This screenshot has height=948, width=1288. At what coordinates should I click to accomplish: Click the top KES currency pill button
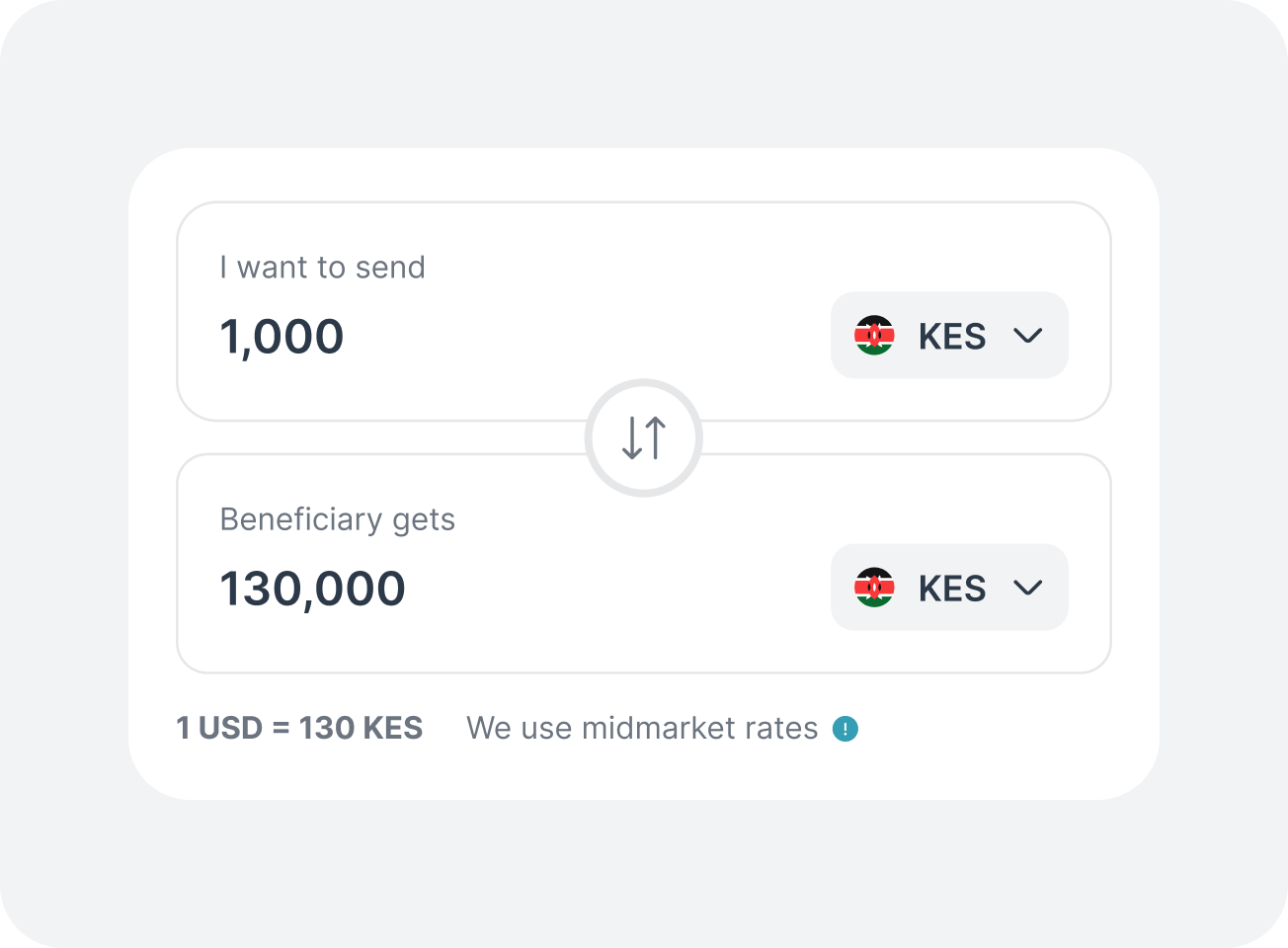pos(949,336)
